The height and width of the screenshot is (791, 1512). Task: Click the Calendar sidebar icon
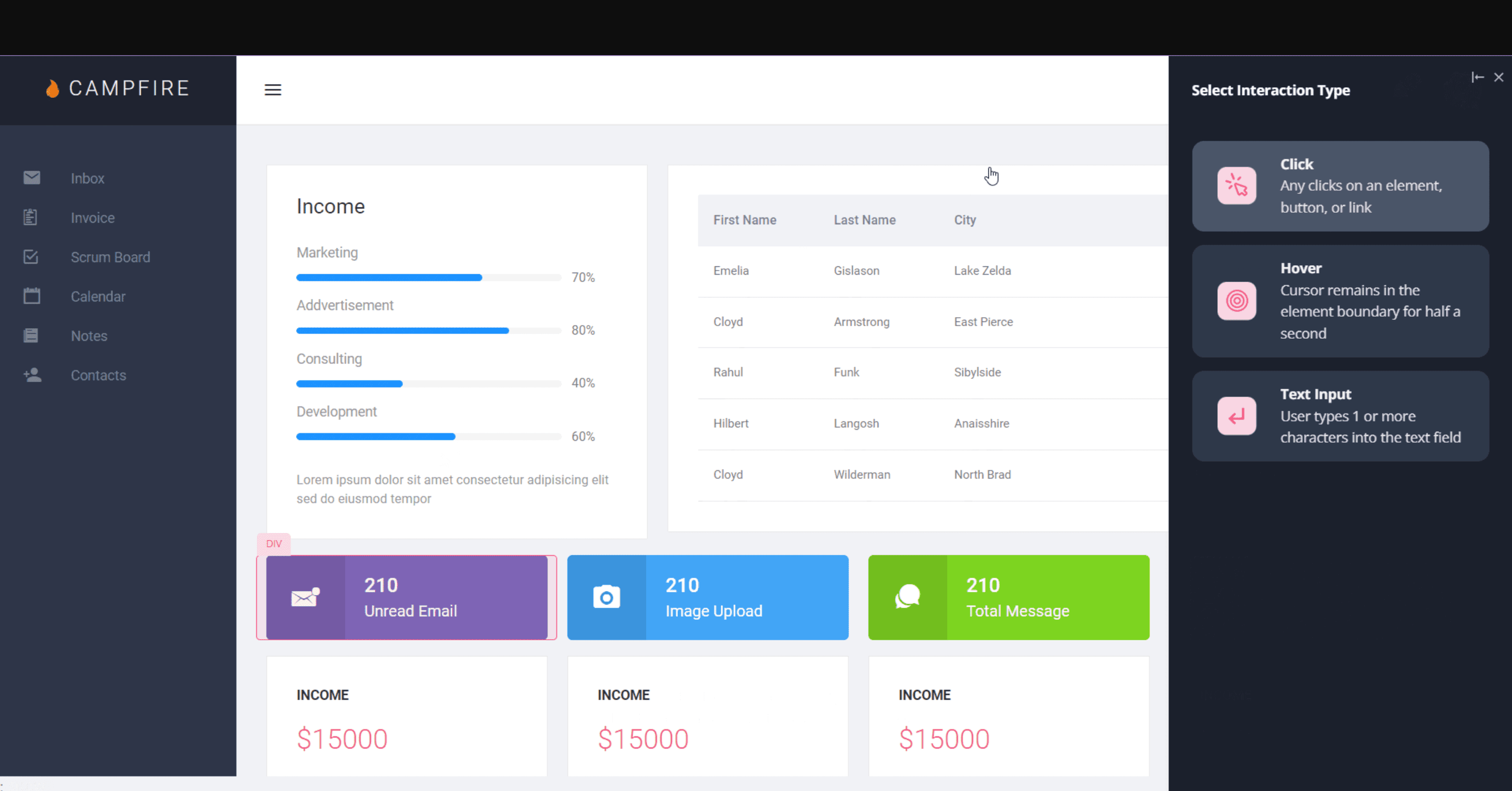point(32,296)
